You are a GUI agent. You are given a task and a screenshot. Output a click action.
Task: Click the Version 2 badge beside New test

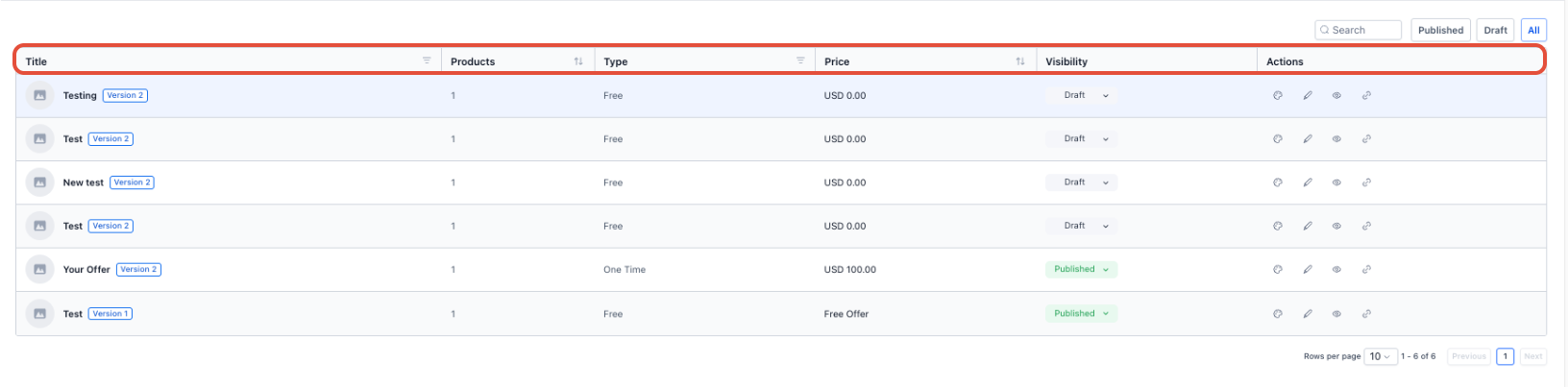click(132, 182)
